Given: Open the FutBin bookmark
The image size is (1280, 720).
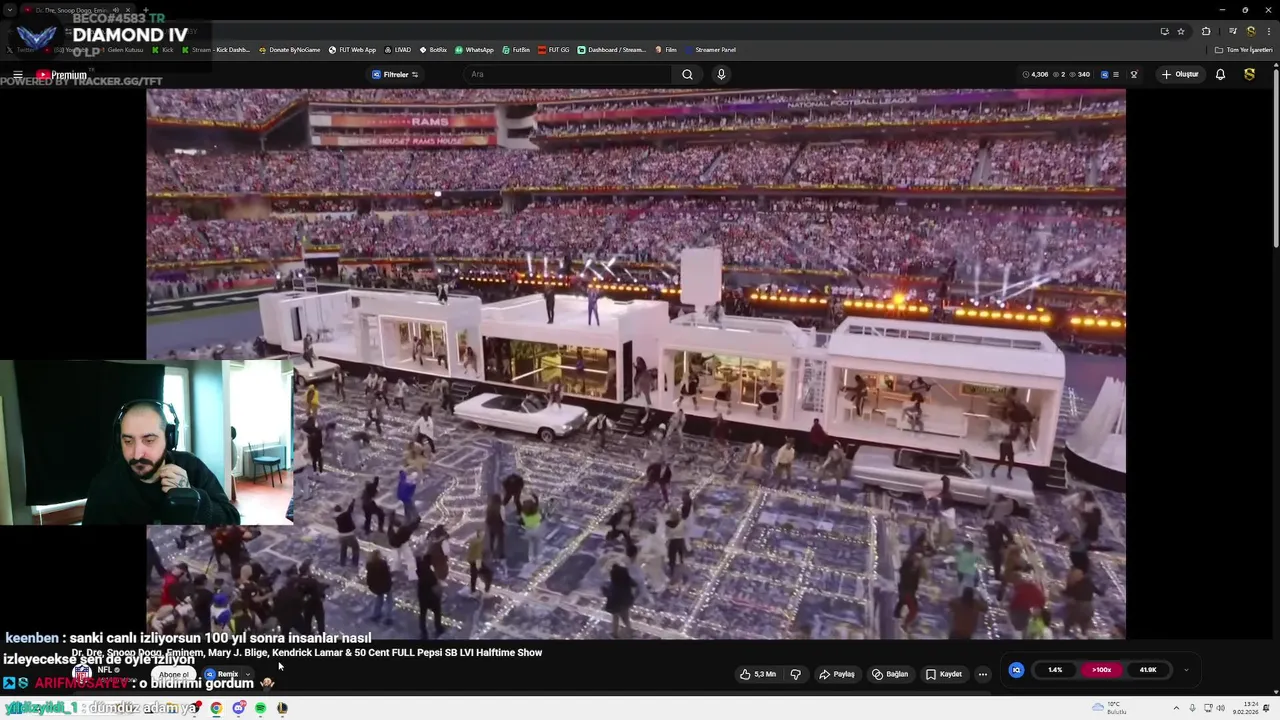Looking at the screenshot, I should (516, 49).
